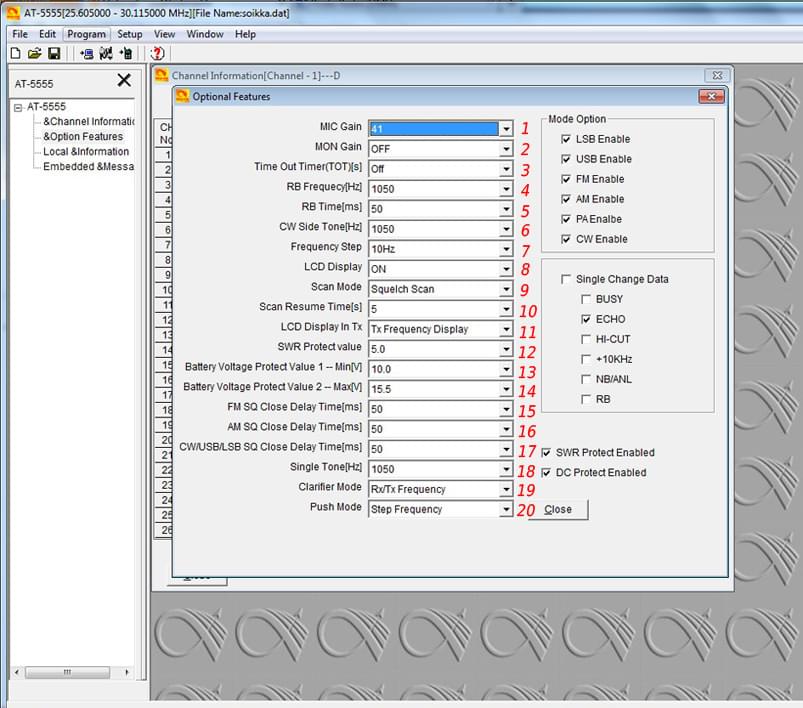
Task: Collapse the AT-5555 tree node
Action: (x=18, y=108)
